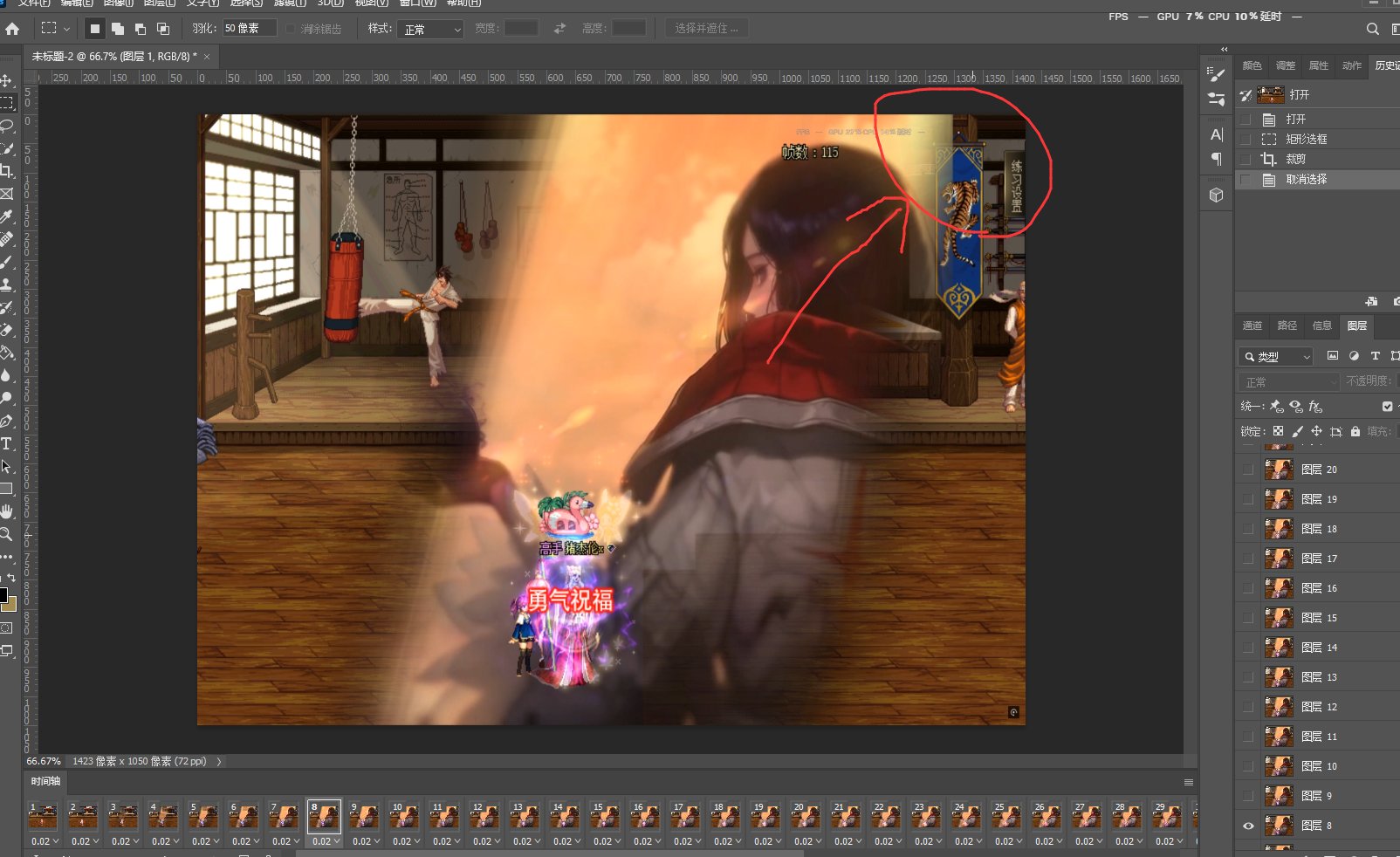Show 图层 9 using its visibility box
This screenshot has height=857, width=1400.
[1248, 796]
